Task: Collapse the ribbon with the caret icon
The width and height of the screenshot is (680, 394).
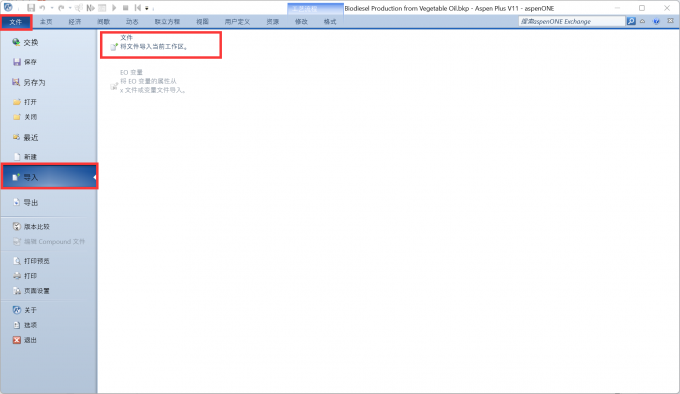Action: (643, 21)
